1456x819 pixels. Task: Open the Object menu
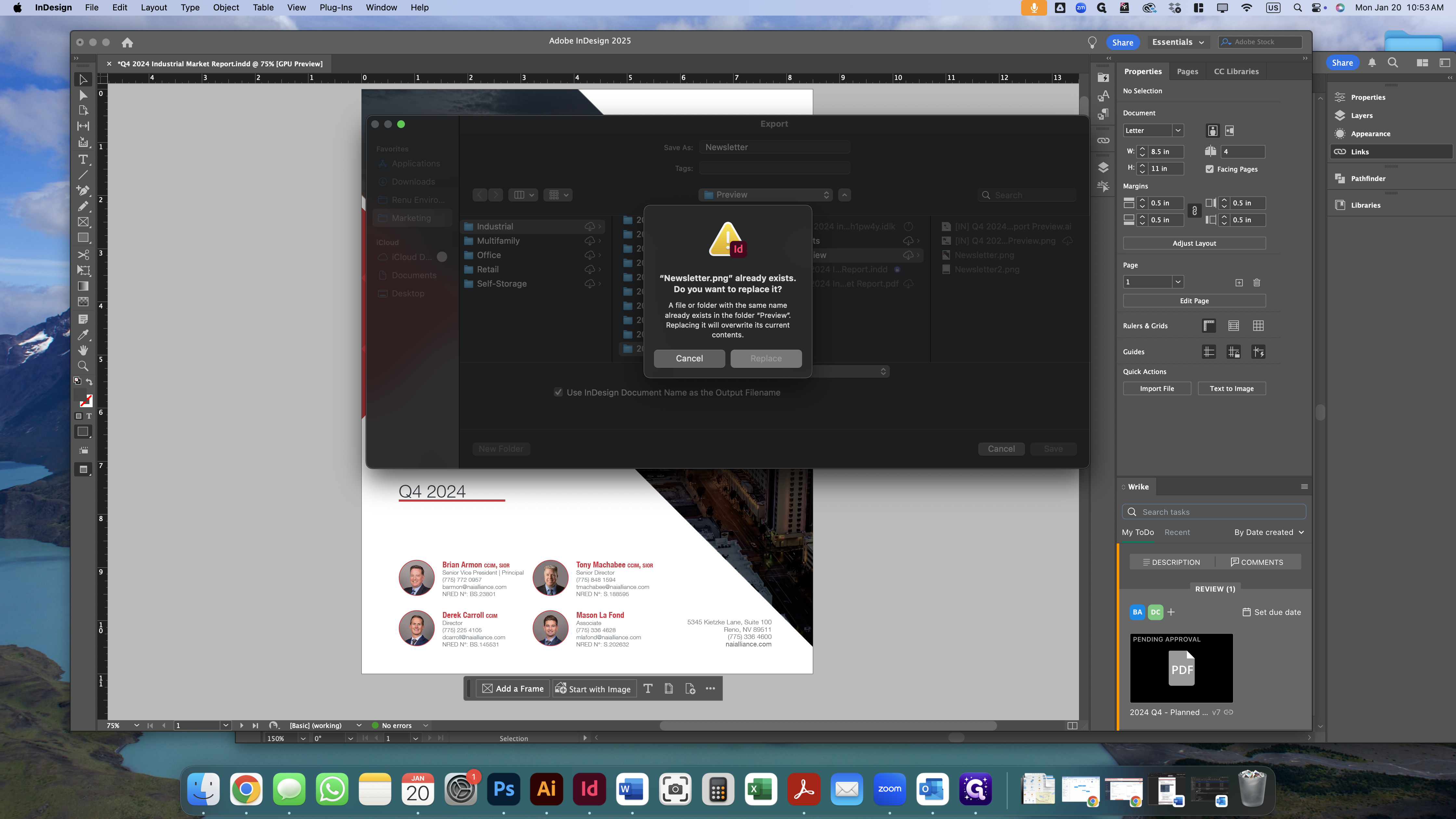tap(226, 7)
